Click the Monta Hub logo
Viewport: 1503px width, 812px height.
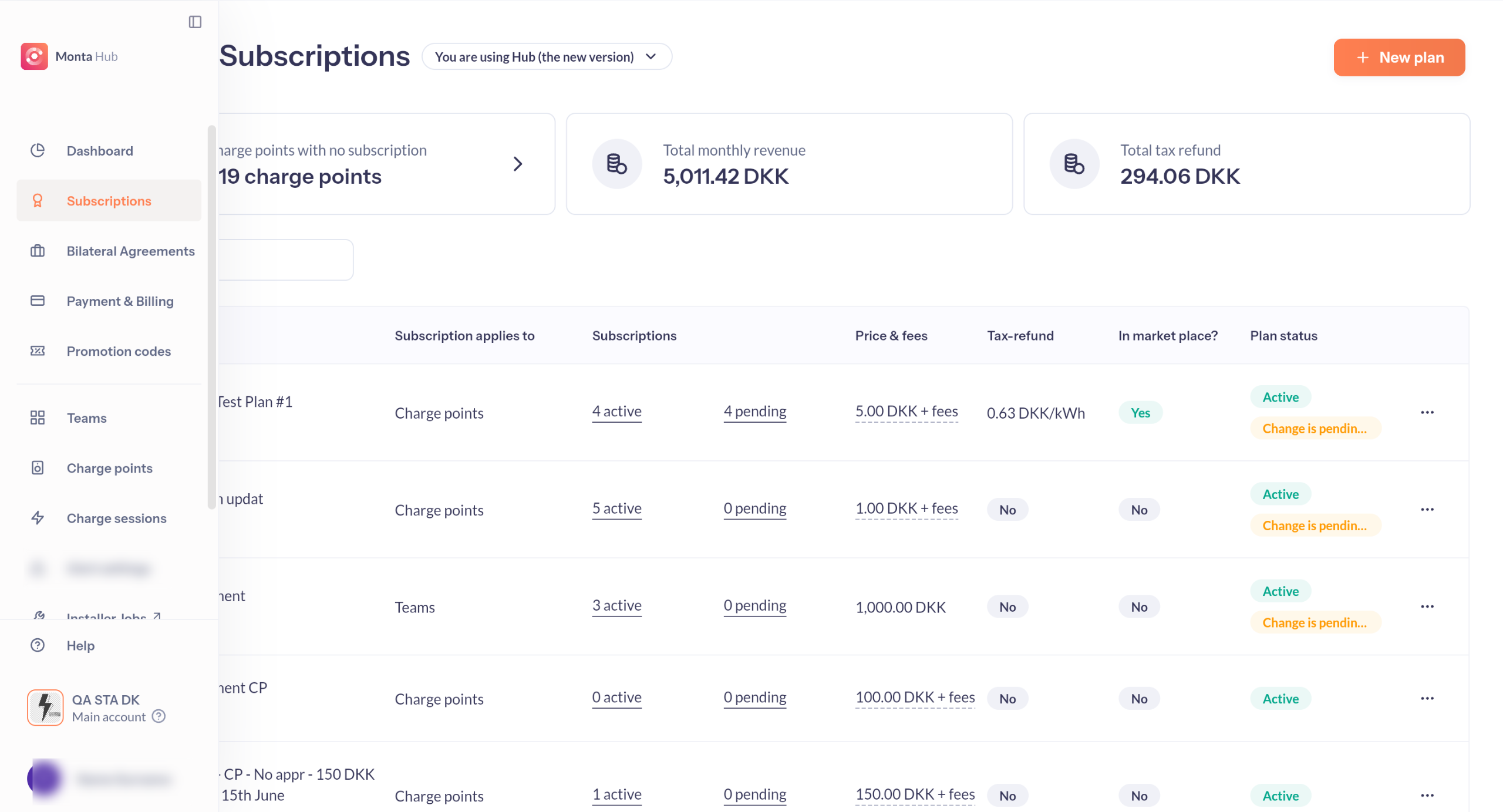pos(34,56)
